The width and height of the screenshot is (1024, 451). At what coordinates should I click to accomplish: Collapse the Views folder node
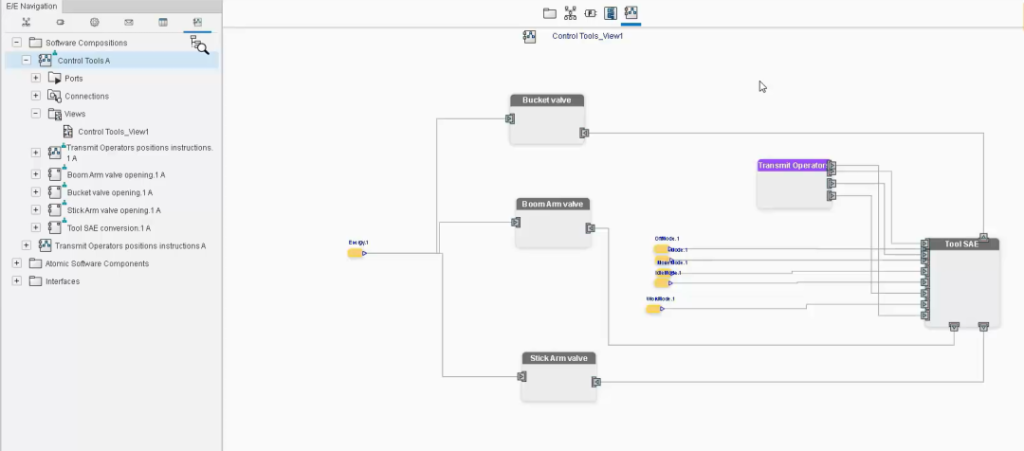[36, 113]
